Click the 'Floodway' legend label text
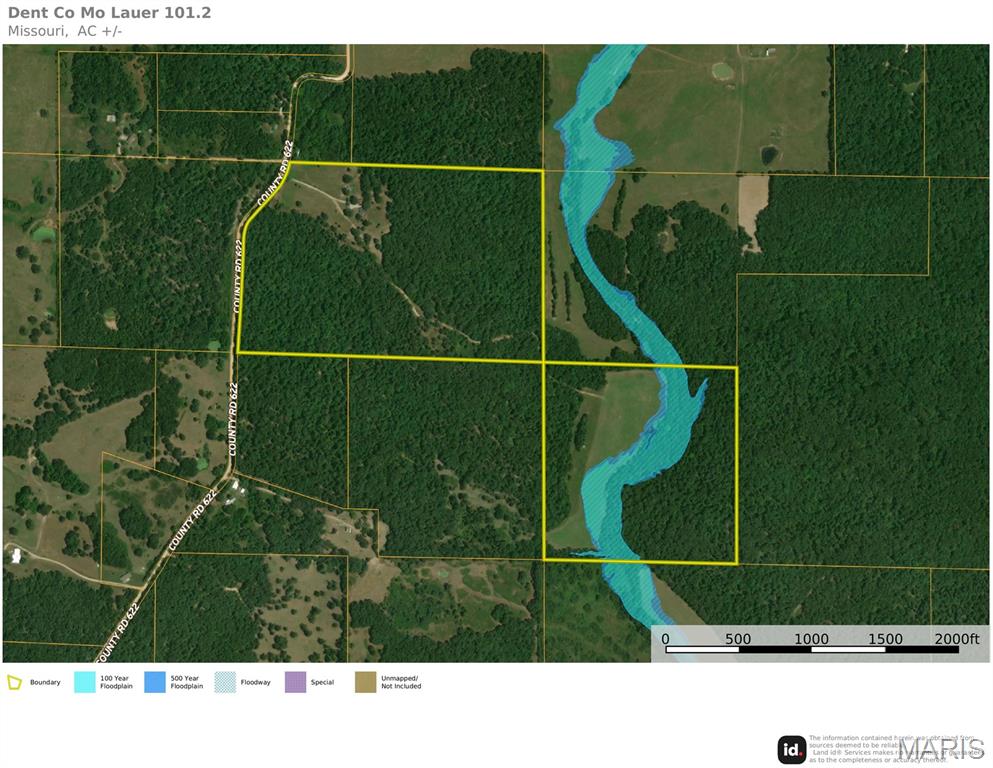 point(256,683)
